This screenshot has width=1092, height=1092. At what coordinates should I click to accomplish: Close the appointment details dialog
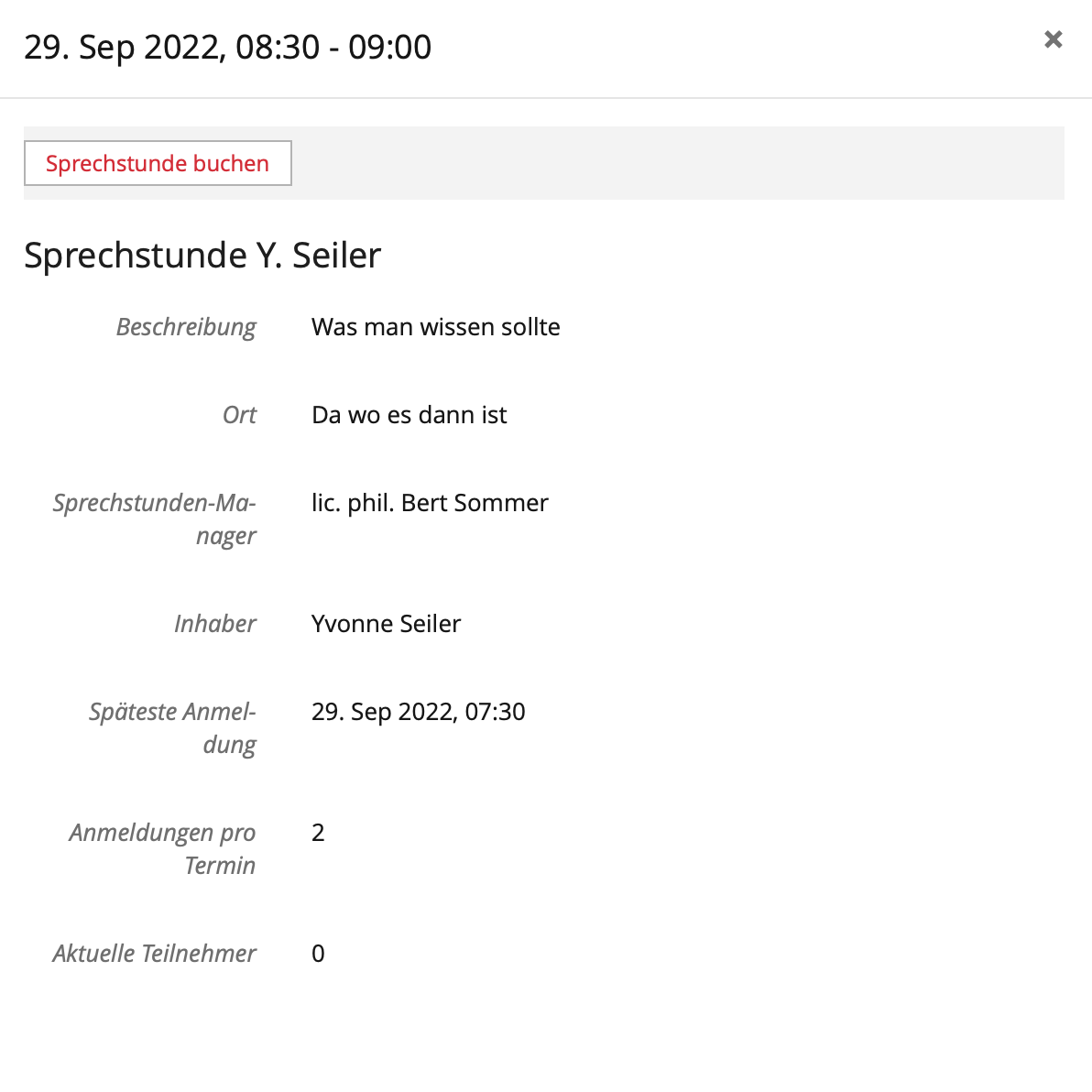1053,39
